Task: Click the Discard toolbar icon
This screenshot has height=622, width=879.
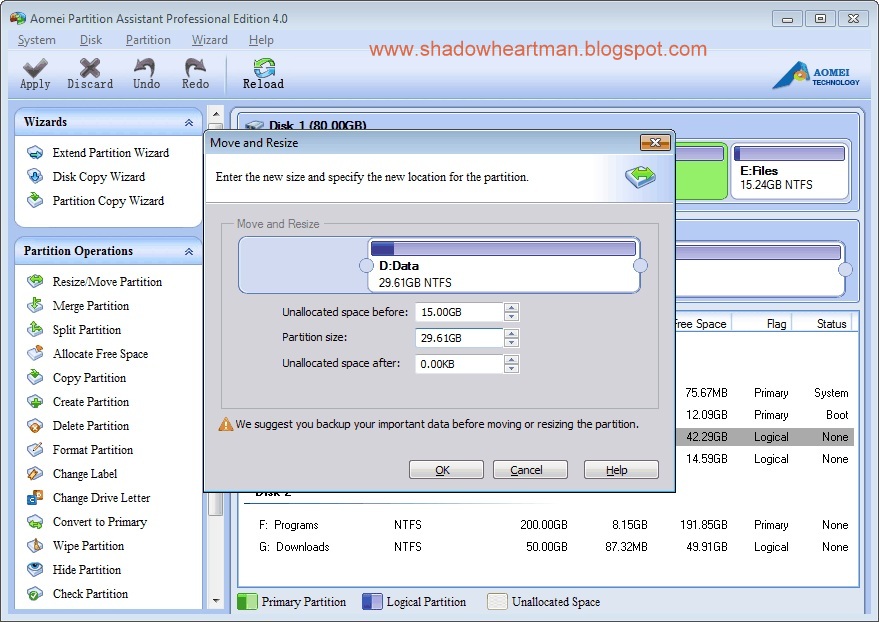Action: coord(90,68)
